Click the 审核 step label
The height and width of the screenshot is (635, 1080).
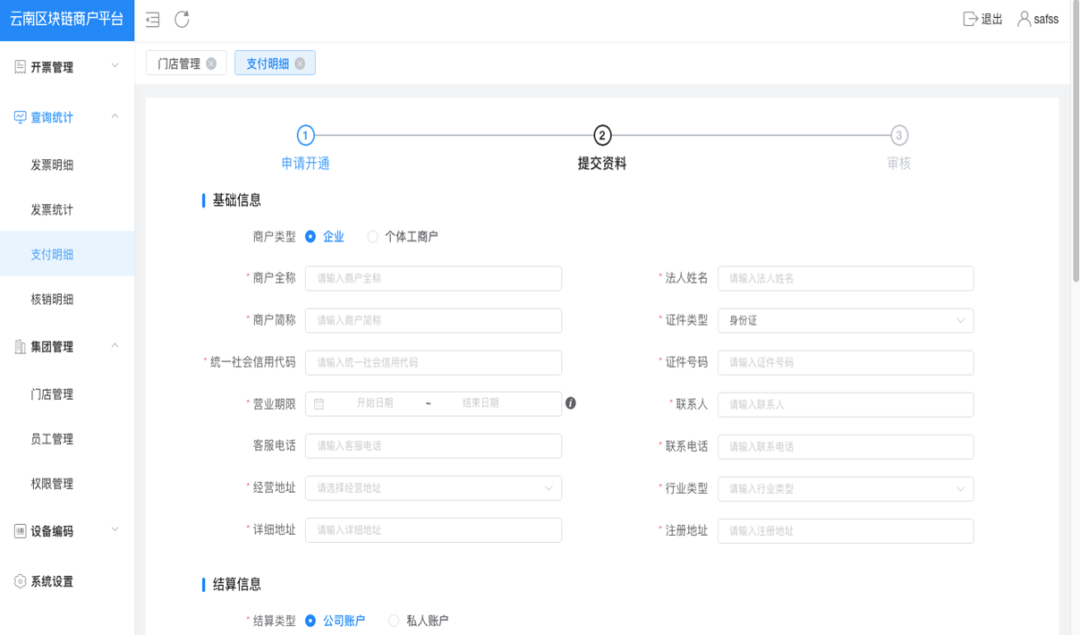click(899, 163)
